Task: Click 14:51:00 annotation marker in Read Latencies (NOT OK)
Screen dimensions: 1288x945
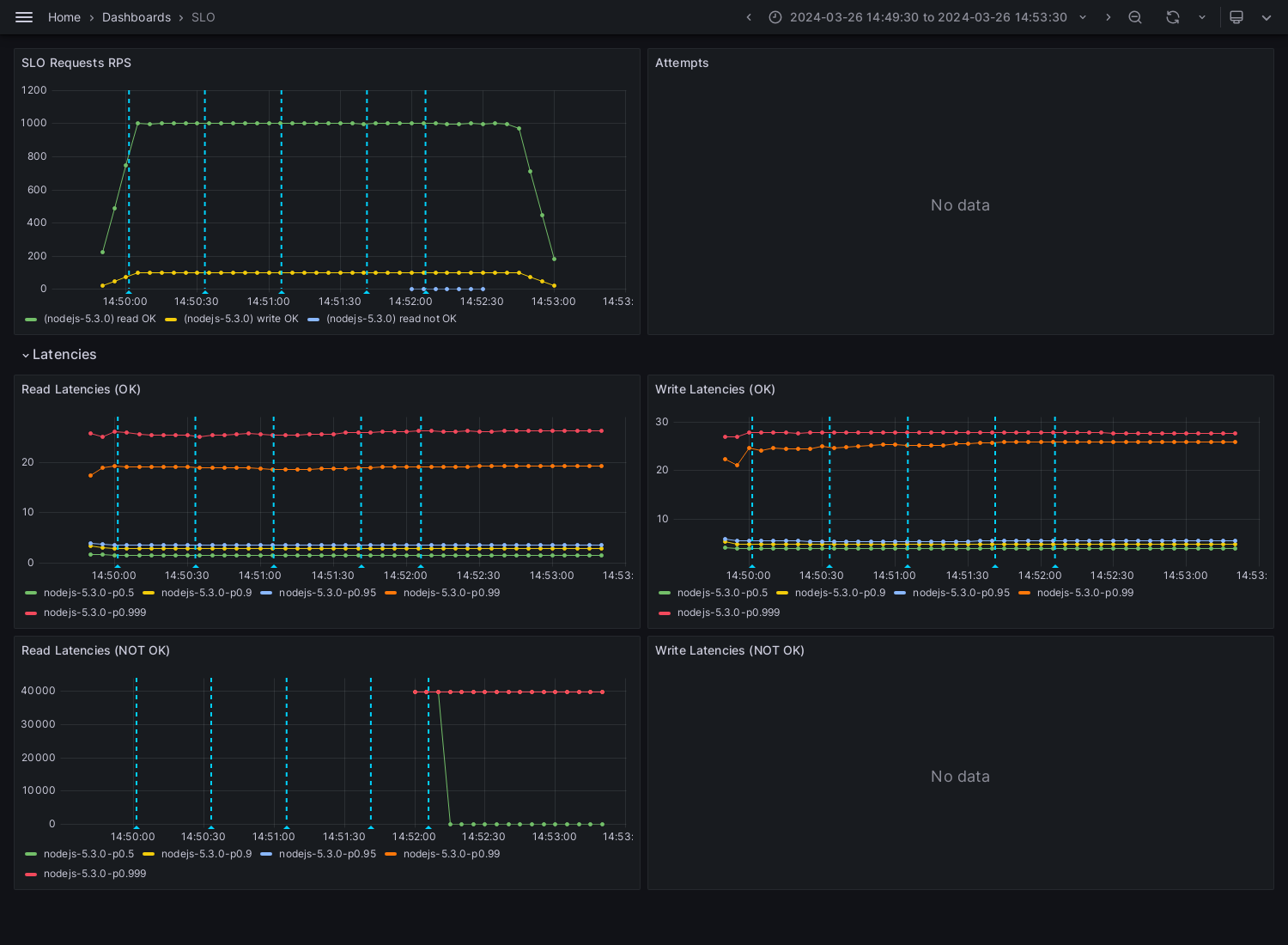Action: tap(287, 827)
